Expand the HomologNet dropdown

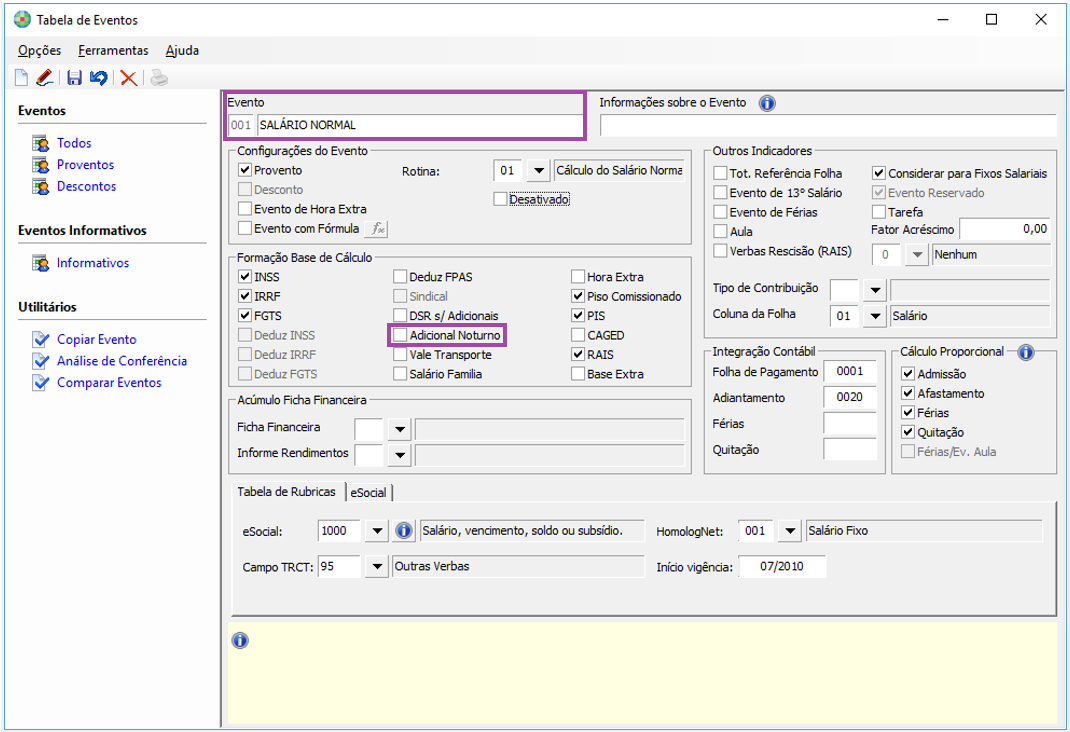point(790,531)
